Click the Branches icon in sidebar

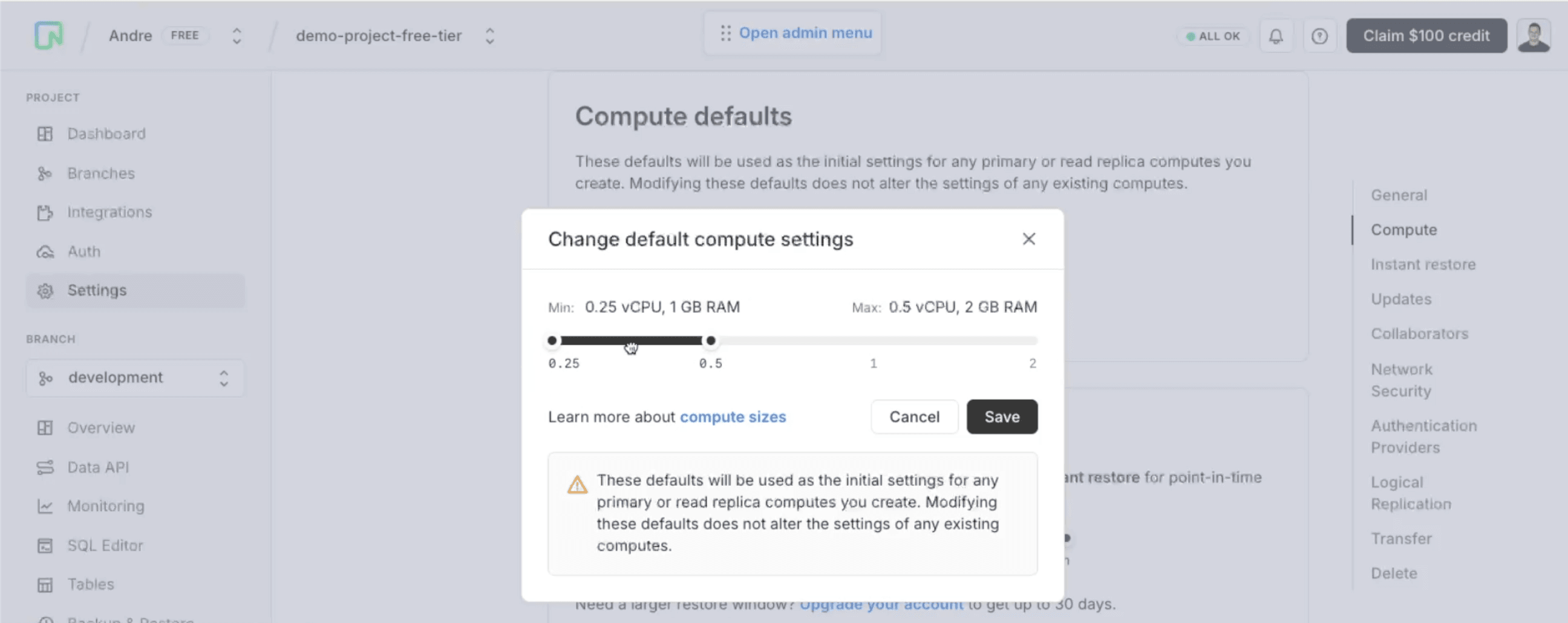point(45,174)
